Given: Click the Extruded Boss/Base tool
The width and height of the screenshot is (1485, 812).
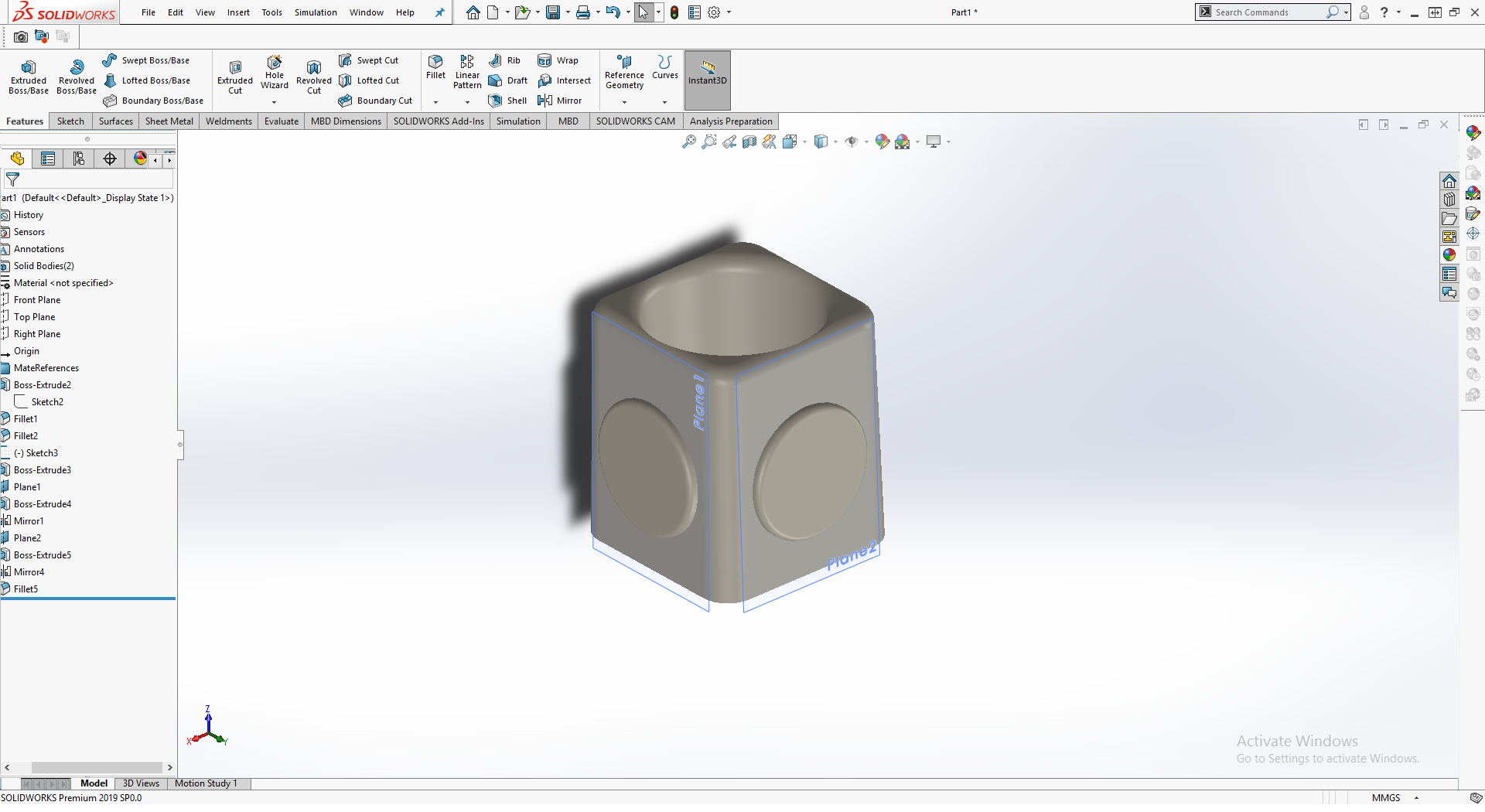Looking at the screenshot, I should 29,77.
